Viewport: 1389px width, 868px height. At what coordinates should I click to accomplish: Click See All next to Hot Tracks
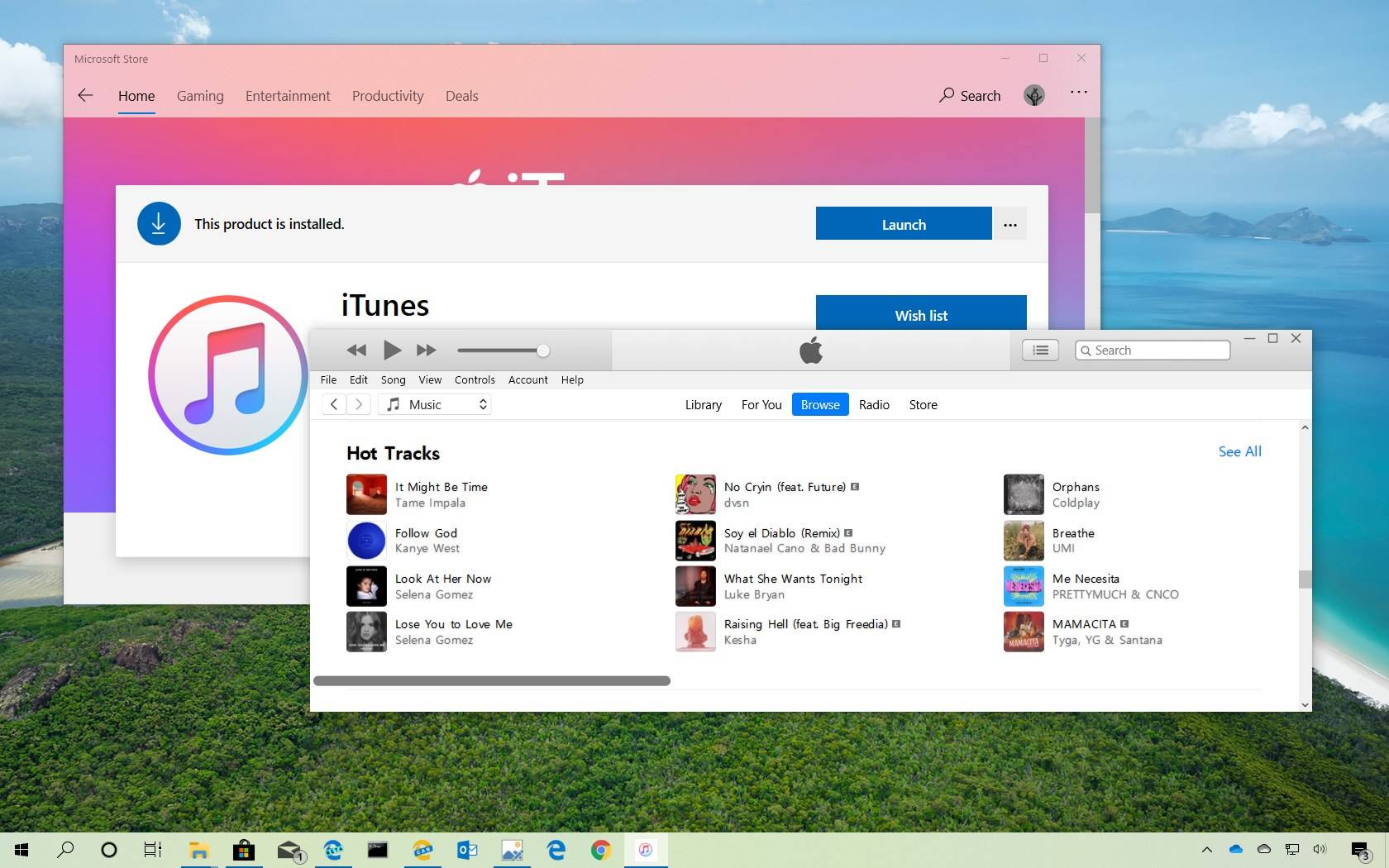pyautogui.click(x=1239, y=451)
